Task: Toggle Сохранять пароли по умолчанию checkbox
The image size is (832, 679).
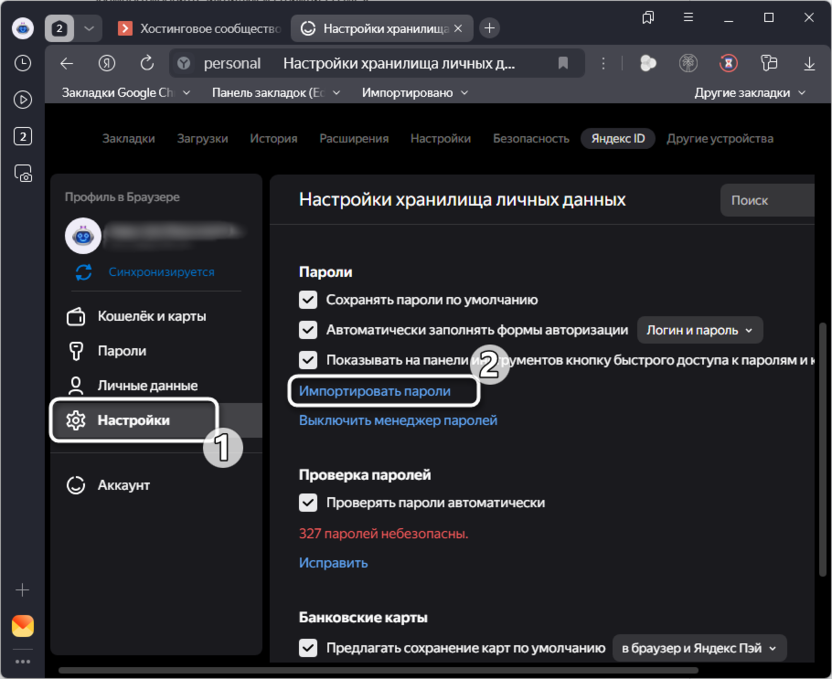Action: coord(308,300)
